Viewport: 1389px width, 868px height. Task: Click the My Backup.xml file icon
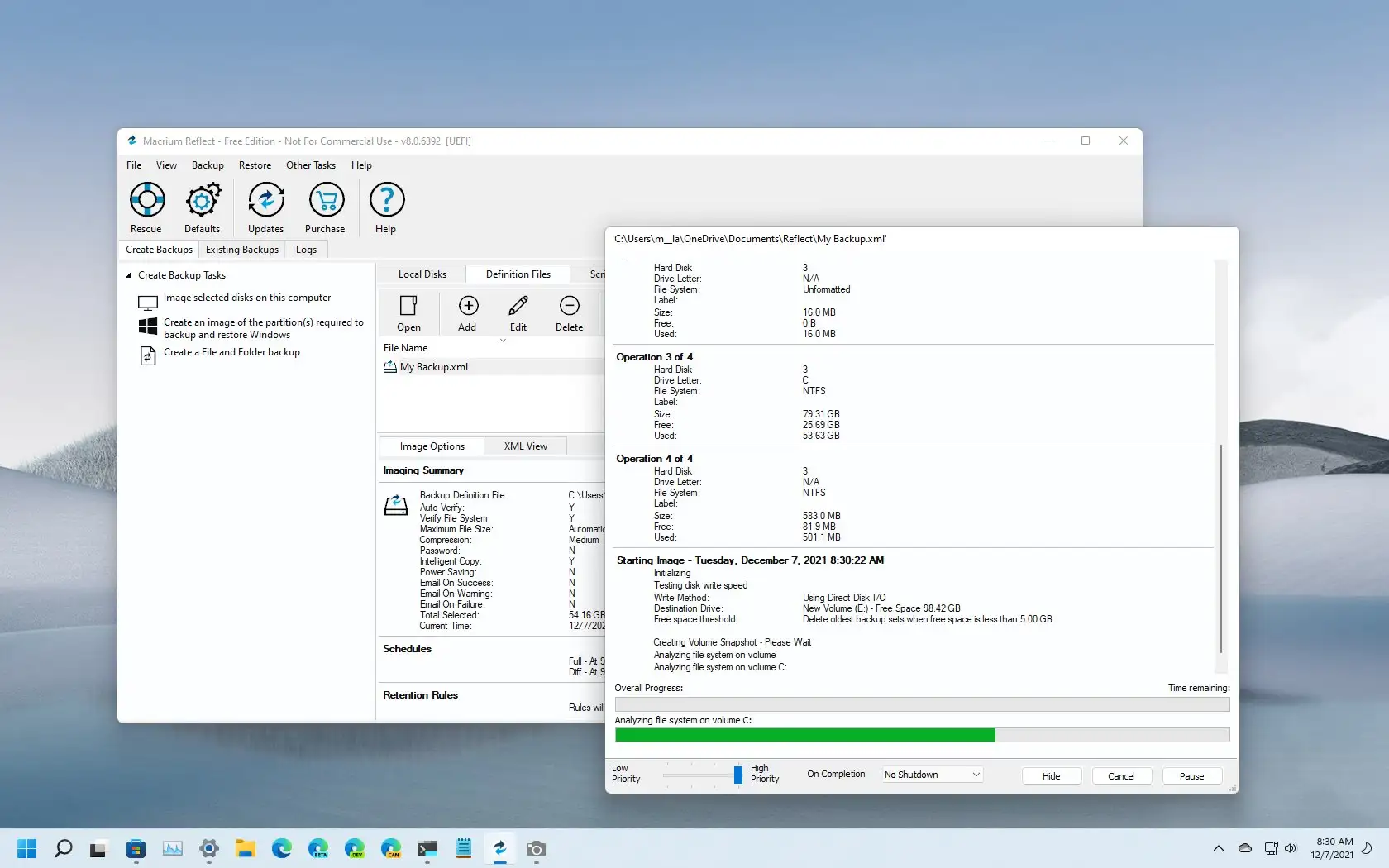click(390, 367)
